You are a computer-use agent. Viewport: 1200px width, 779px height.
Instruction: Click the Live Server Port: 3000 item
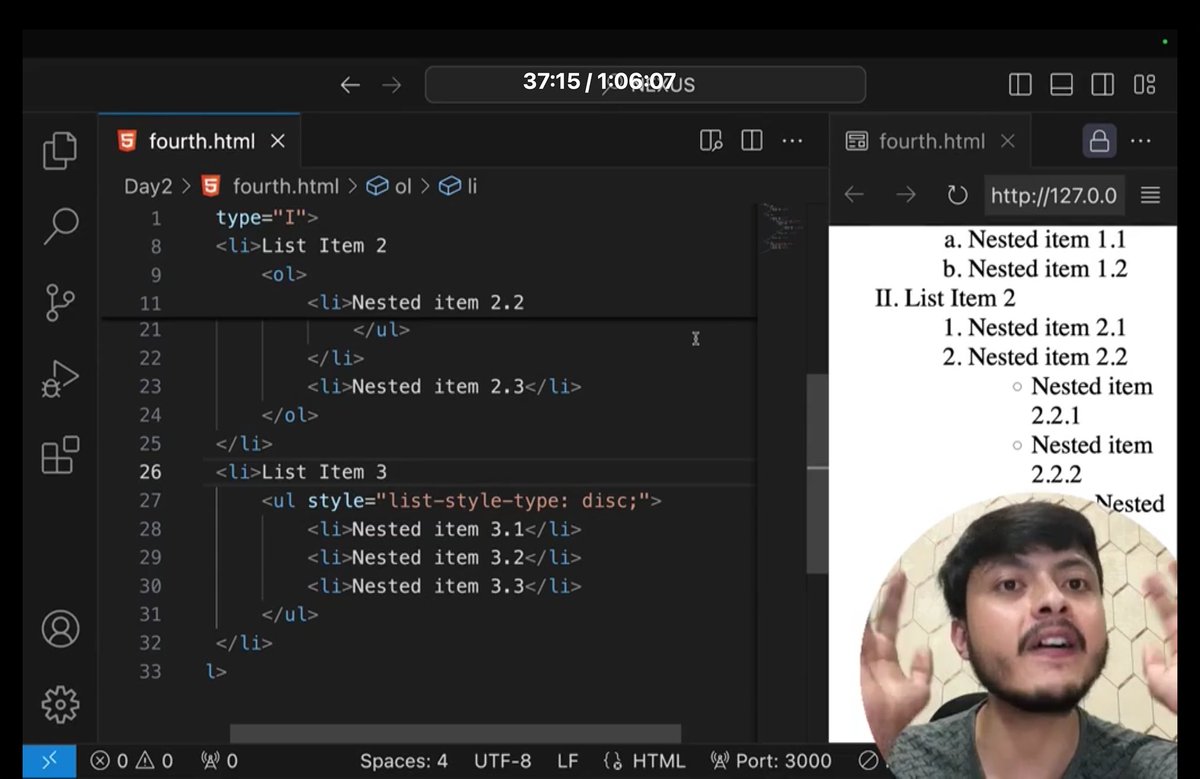(770, 761)
